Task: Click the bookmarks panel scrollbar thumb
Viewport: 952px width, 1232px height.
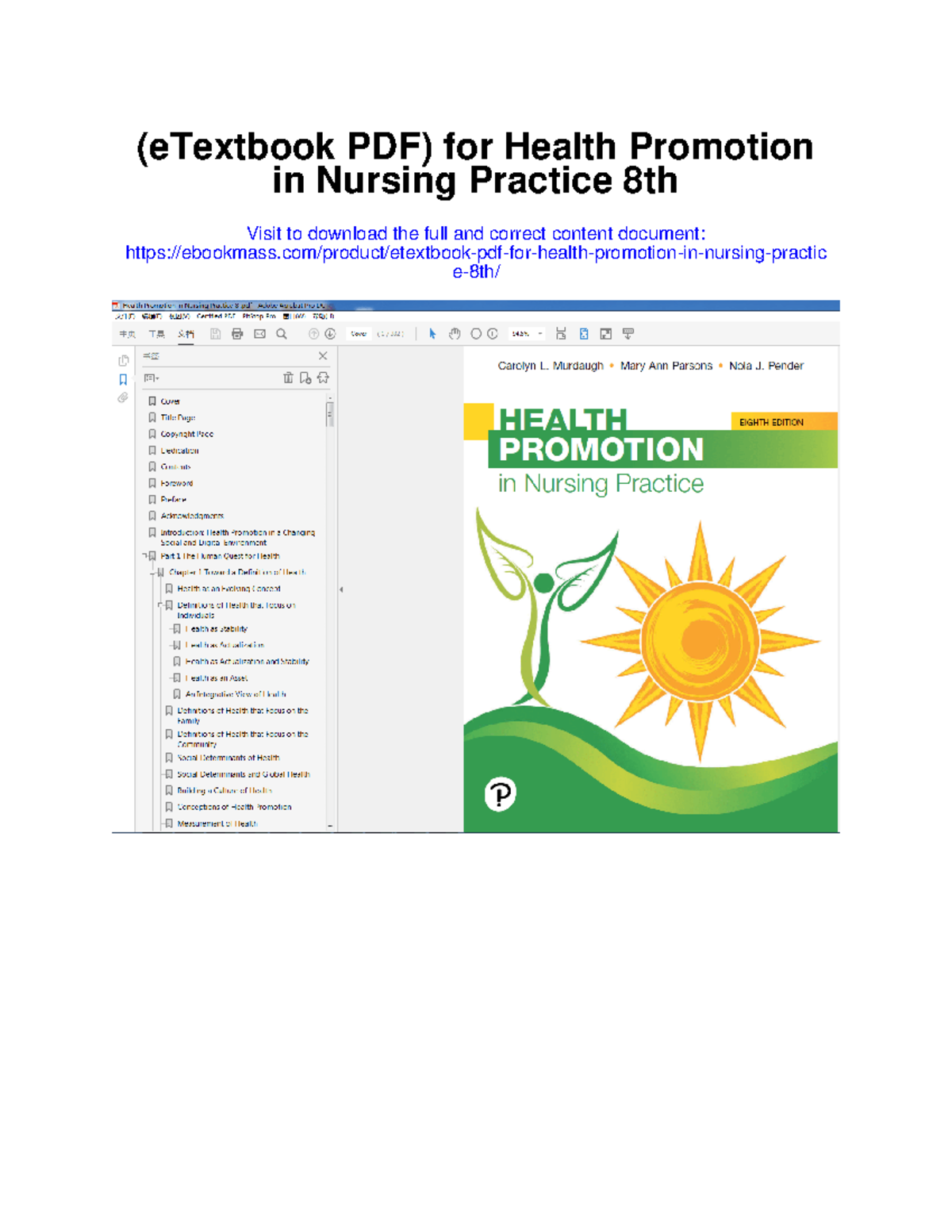Action: [330, 414]
